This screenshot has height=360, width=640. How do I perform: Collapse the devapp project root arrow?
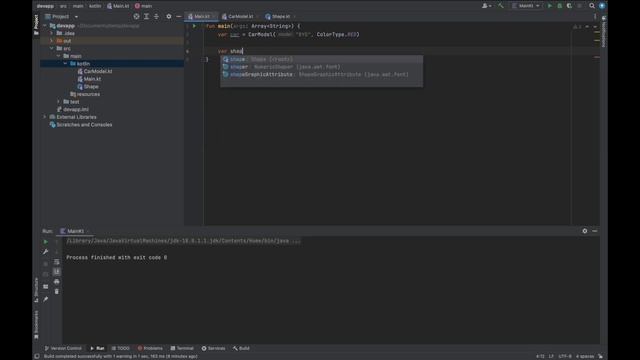click(45, 26)
